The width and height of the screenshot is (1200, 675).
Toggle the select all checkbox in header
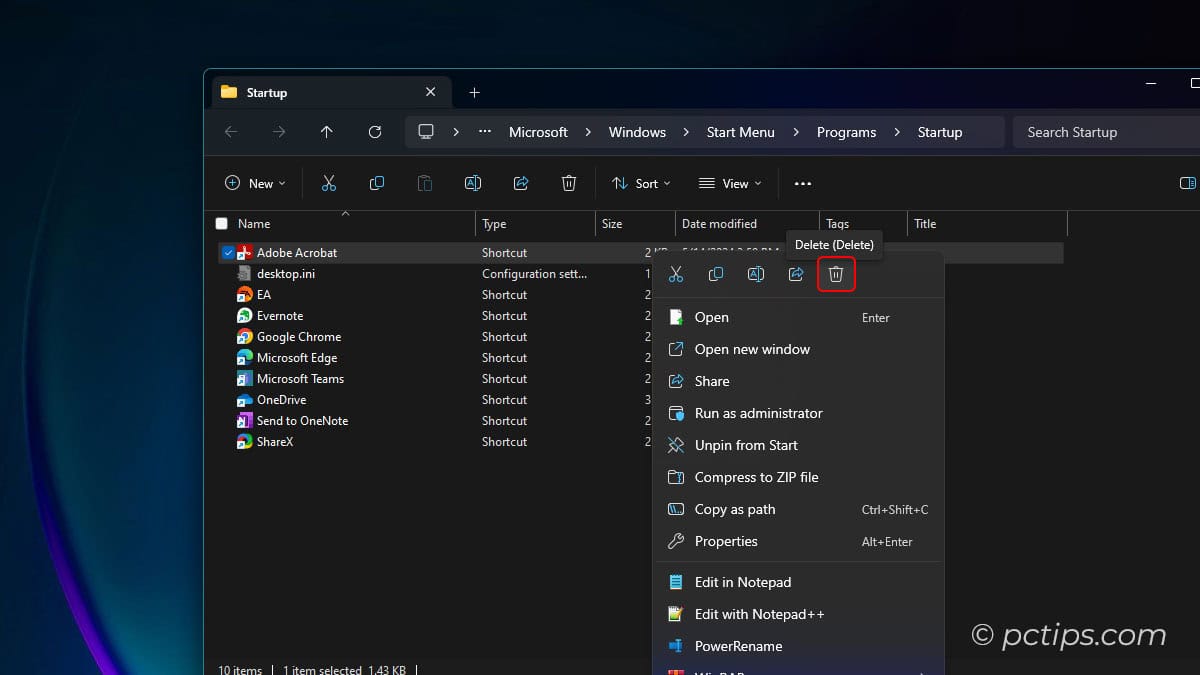pos(221,224)
